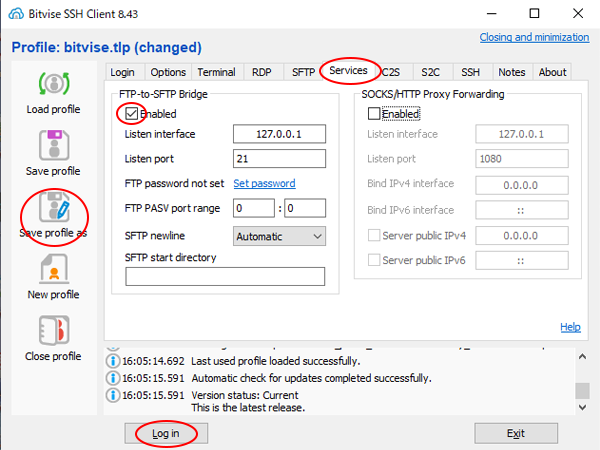This screenshot has height=450, width=600.
Task: Click 'Version status: Current' log text
Action: [x=245, y=395]
